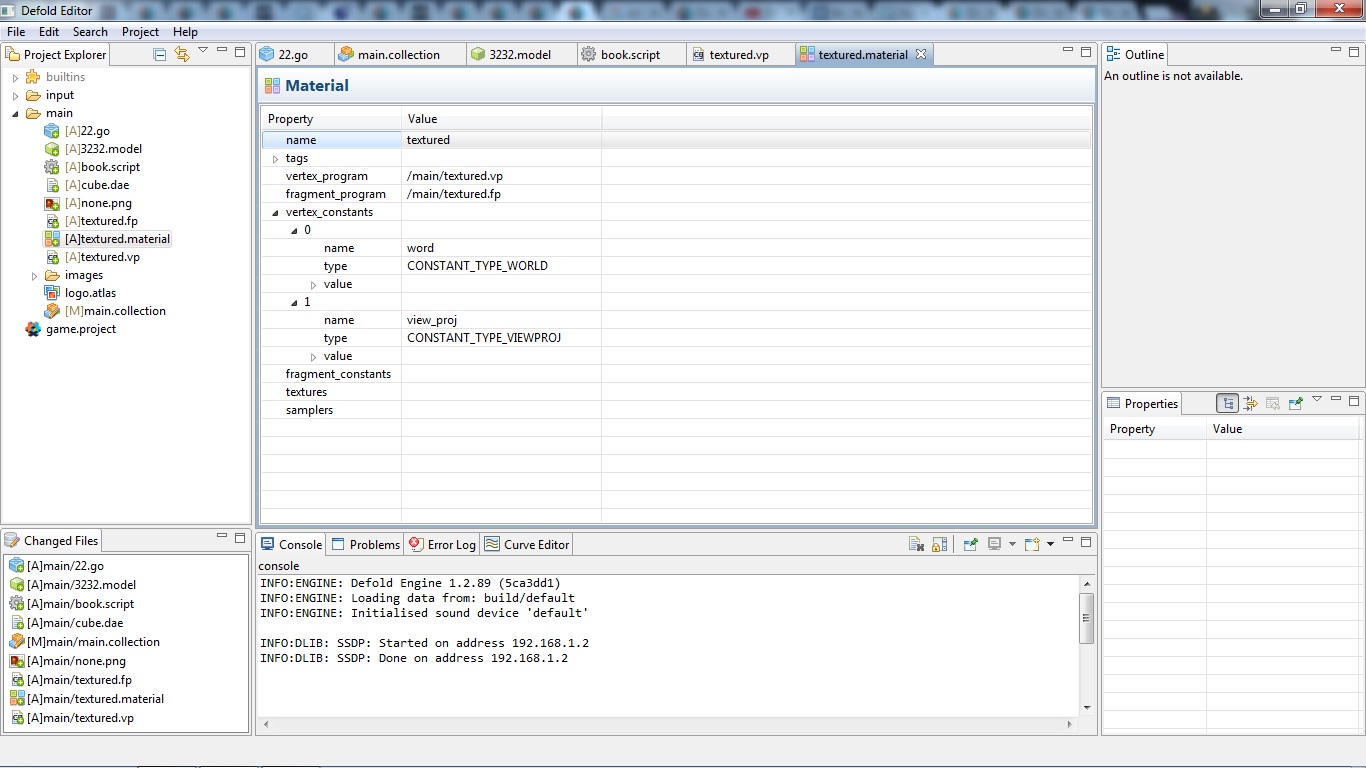Toggle Link with Editor in Project Explorer
This screenshot has height=768, width=1366.
181,54
